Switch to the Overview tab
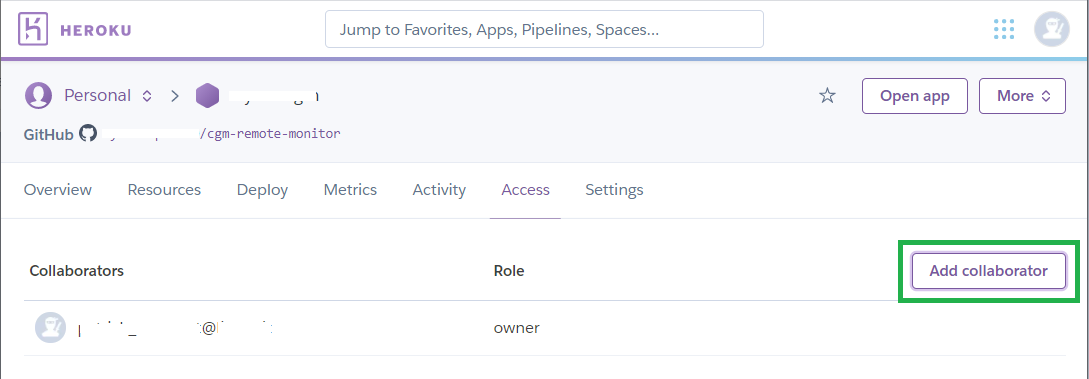 coord(58,190)
